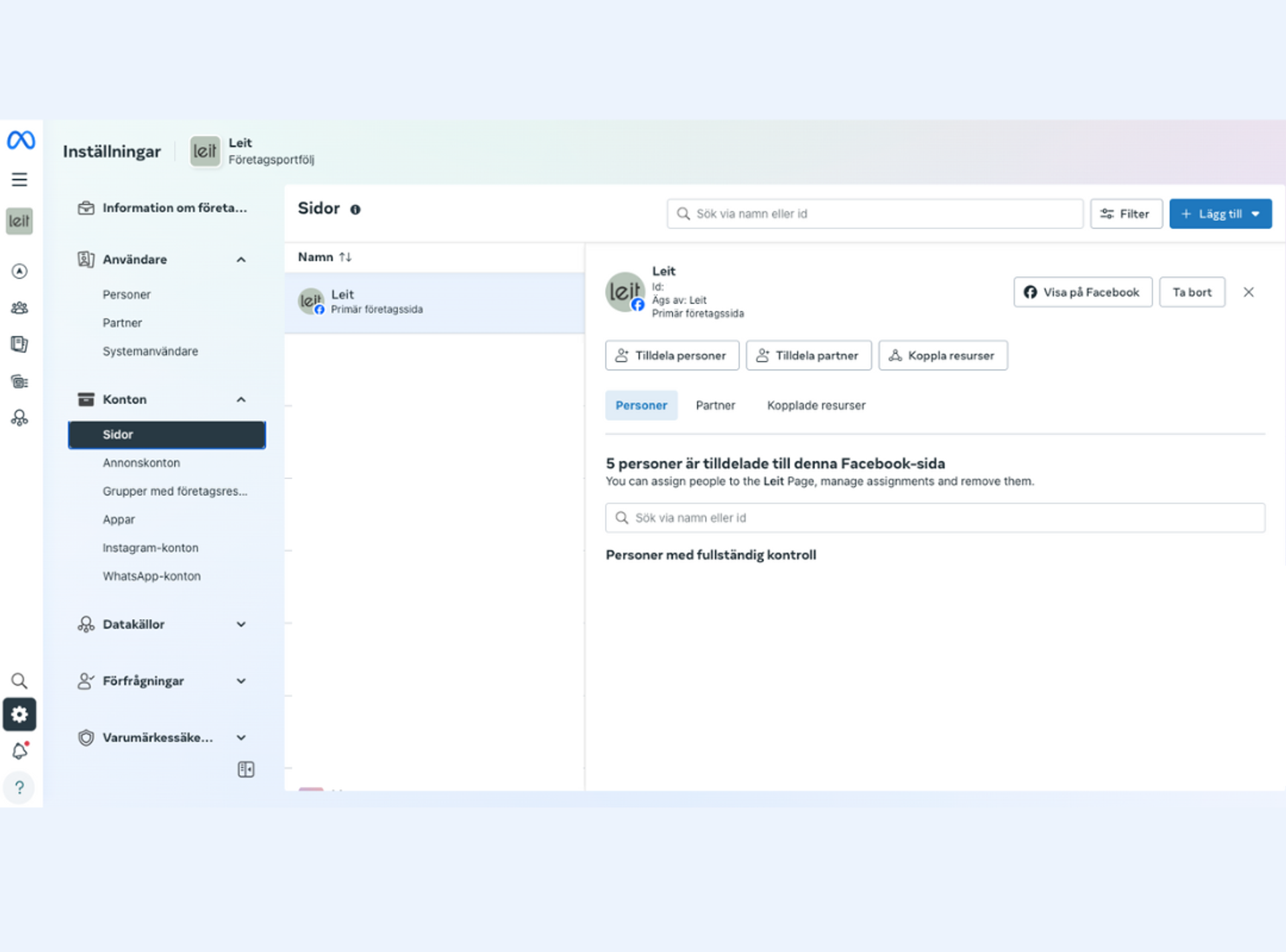Image resolution: width=1286 pixels, height=952 pixels.
Task: Focus the assigned people search field
Action: [935, 518]
